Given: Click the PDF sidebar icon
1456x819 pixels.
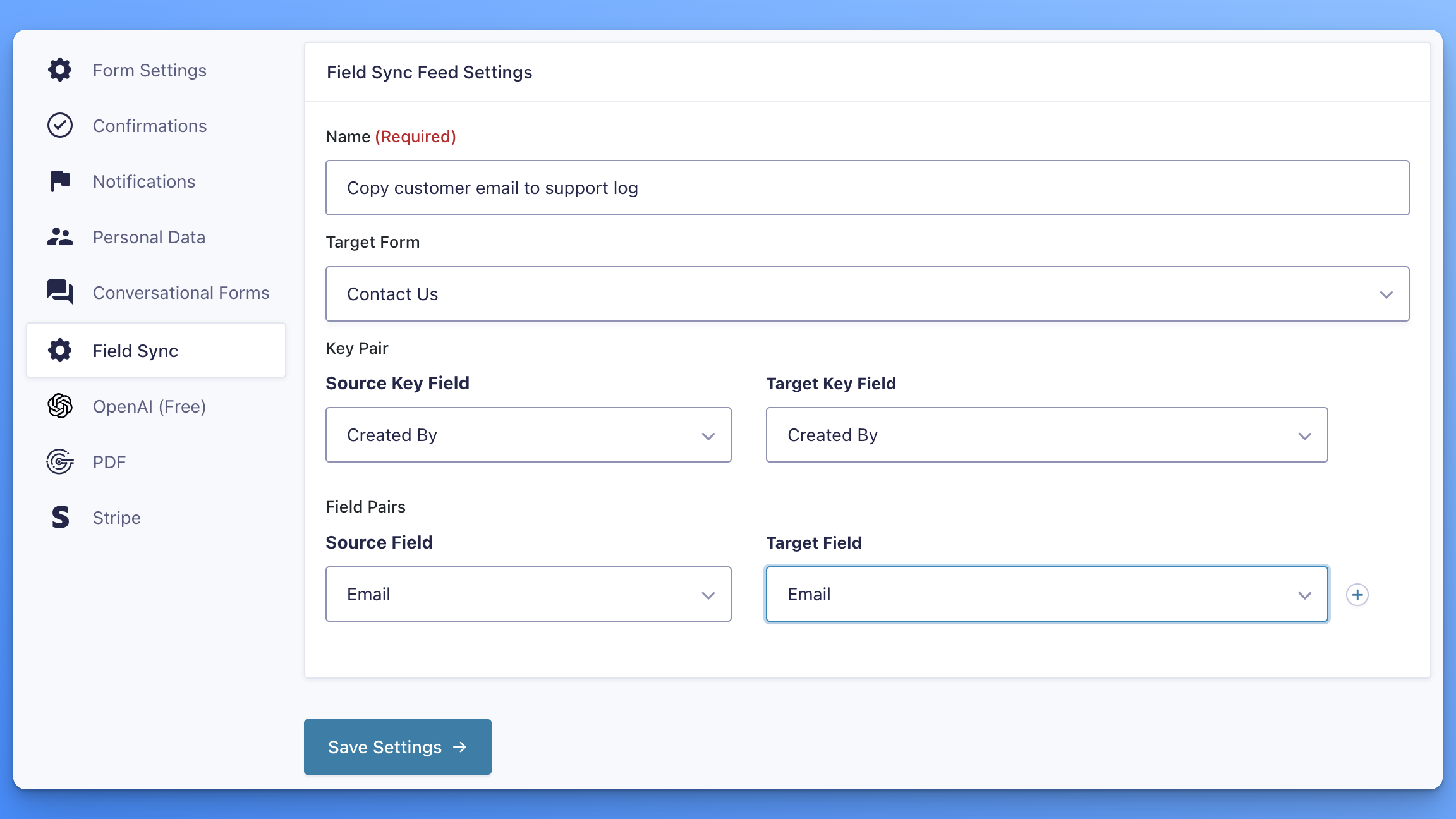Looking at the screenshot, I should click(60, 462).
